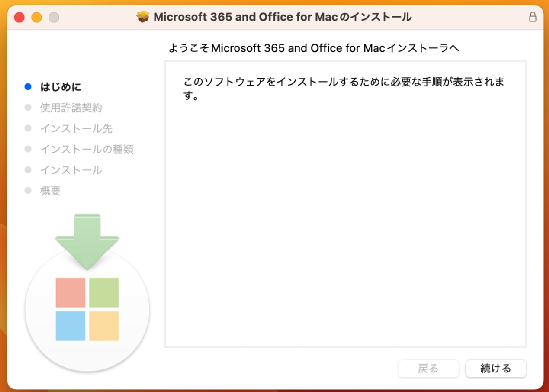Image resolution: width=549 pixels, height=392 pixels.
Task: Click the 続ける button
Action: [496, 368]
